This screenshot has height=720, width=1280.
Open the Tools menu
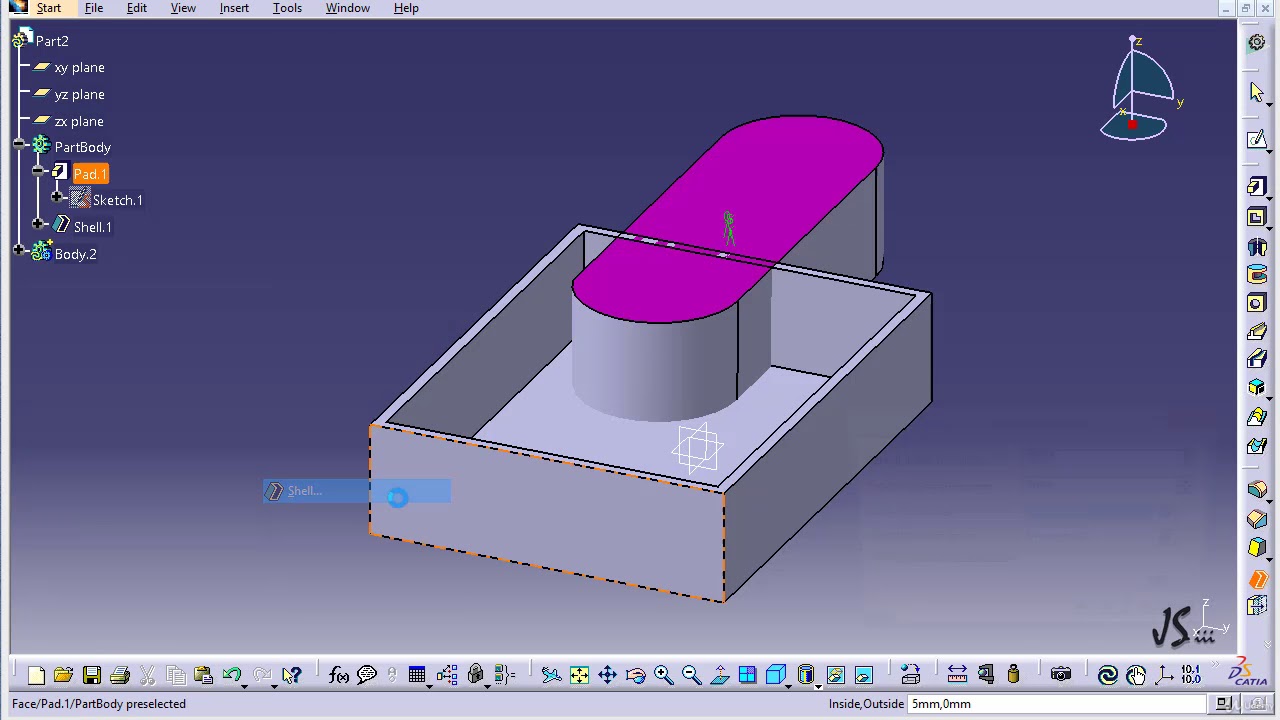pos(287,8)
